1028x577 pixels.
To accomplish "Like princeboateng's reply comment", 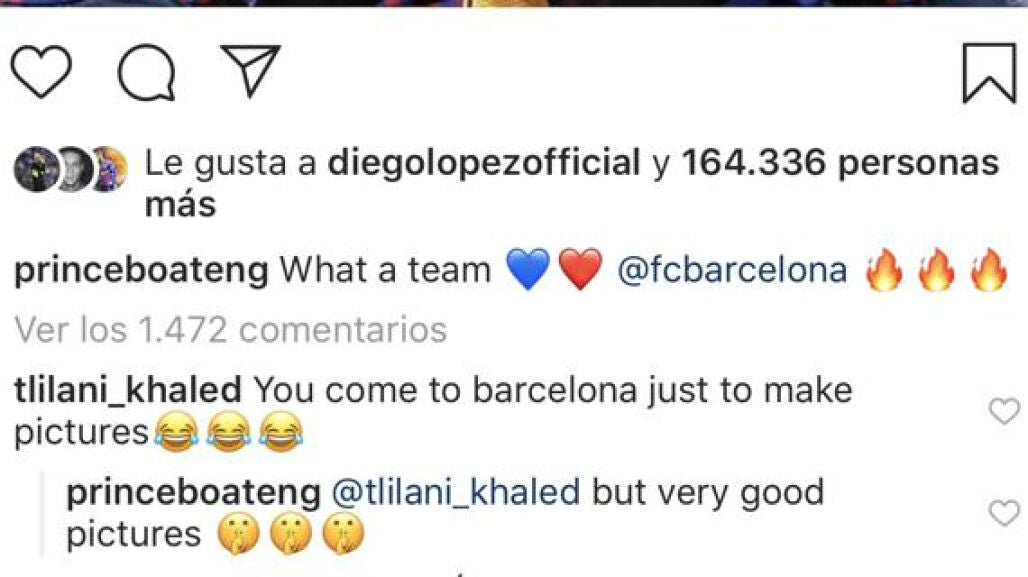I will [1003, 514].
